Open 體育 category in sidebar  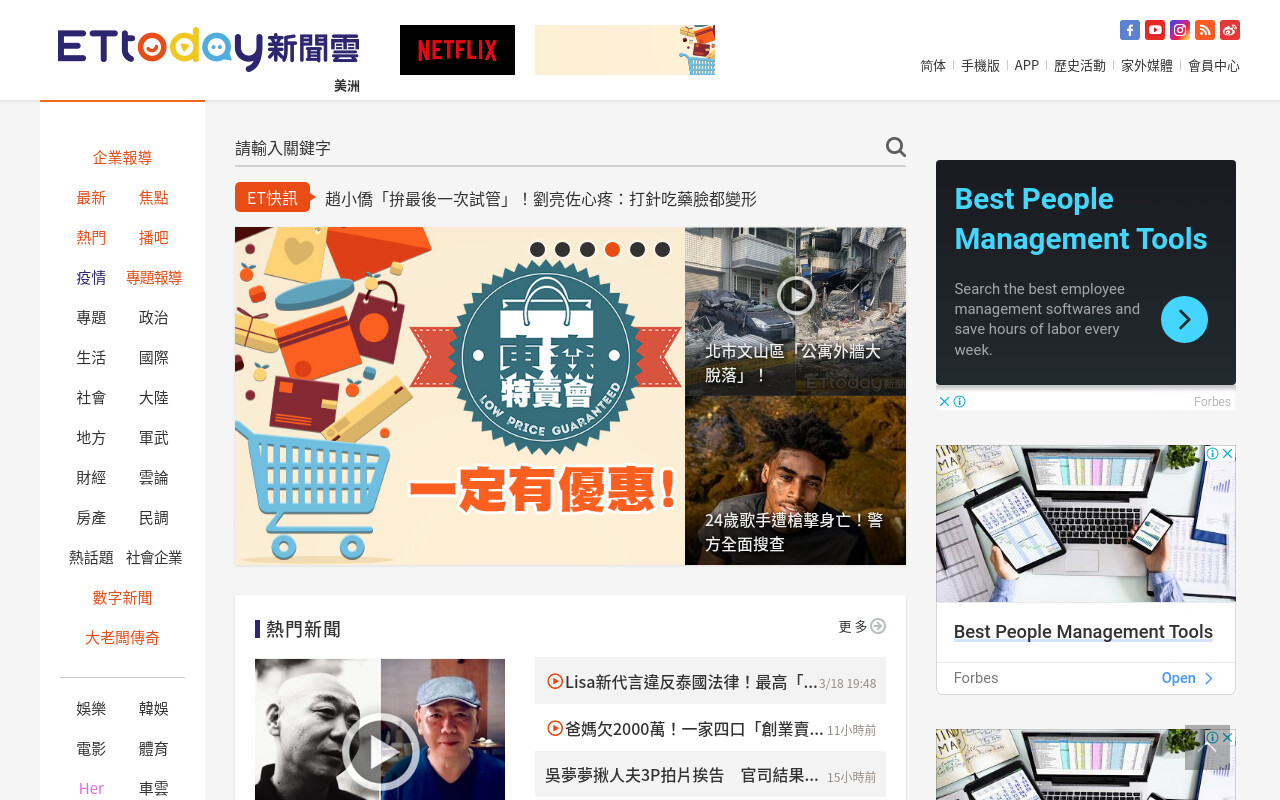coord(154,749)
